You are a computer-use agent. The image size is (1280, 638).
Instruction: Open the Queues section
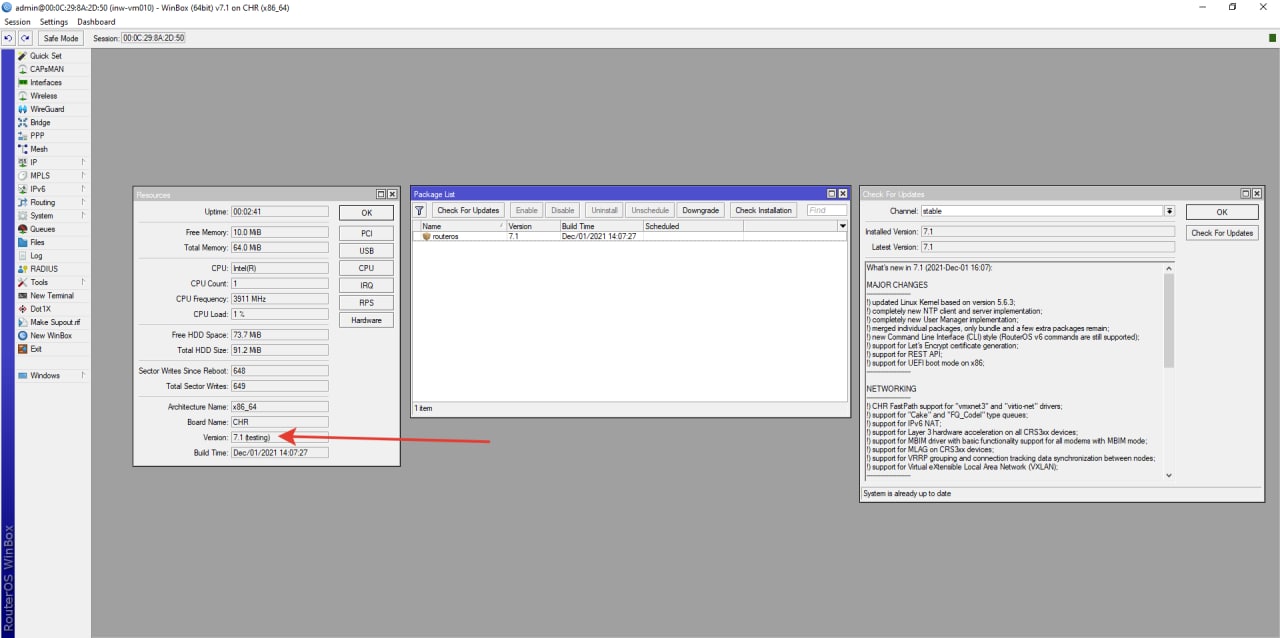click(x=42, y=229)
